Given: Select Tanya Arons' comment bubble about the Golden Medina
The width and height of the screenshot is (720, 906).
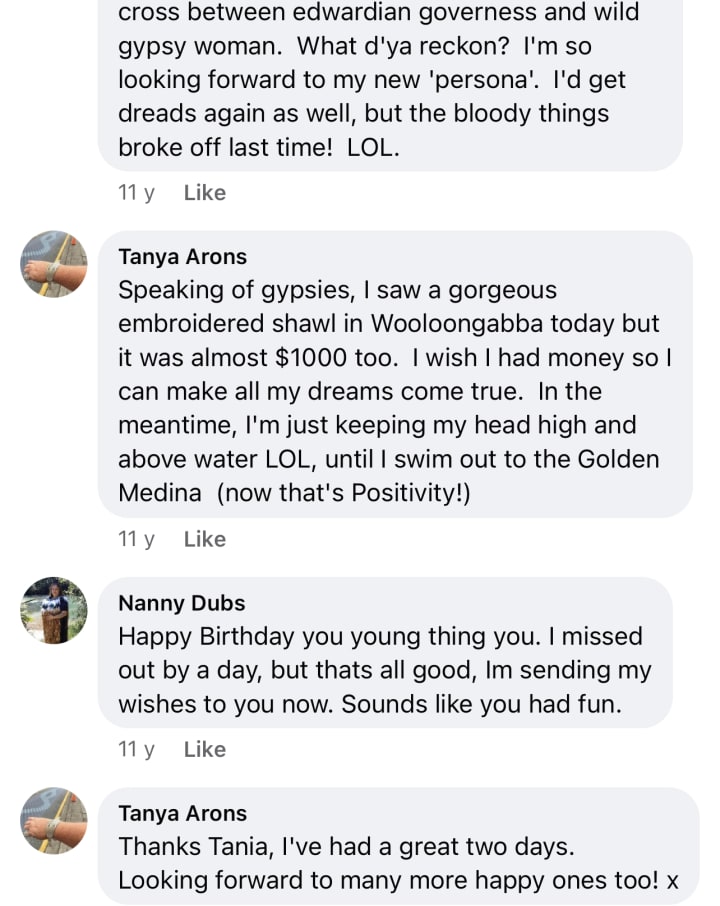Looking at the screenshot, I should tap(395, 375).
